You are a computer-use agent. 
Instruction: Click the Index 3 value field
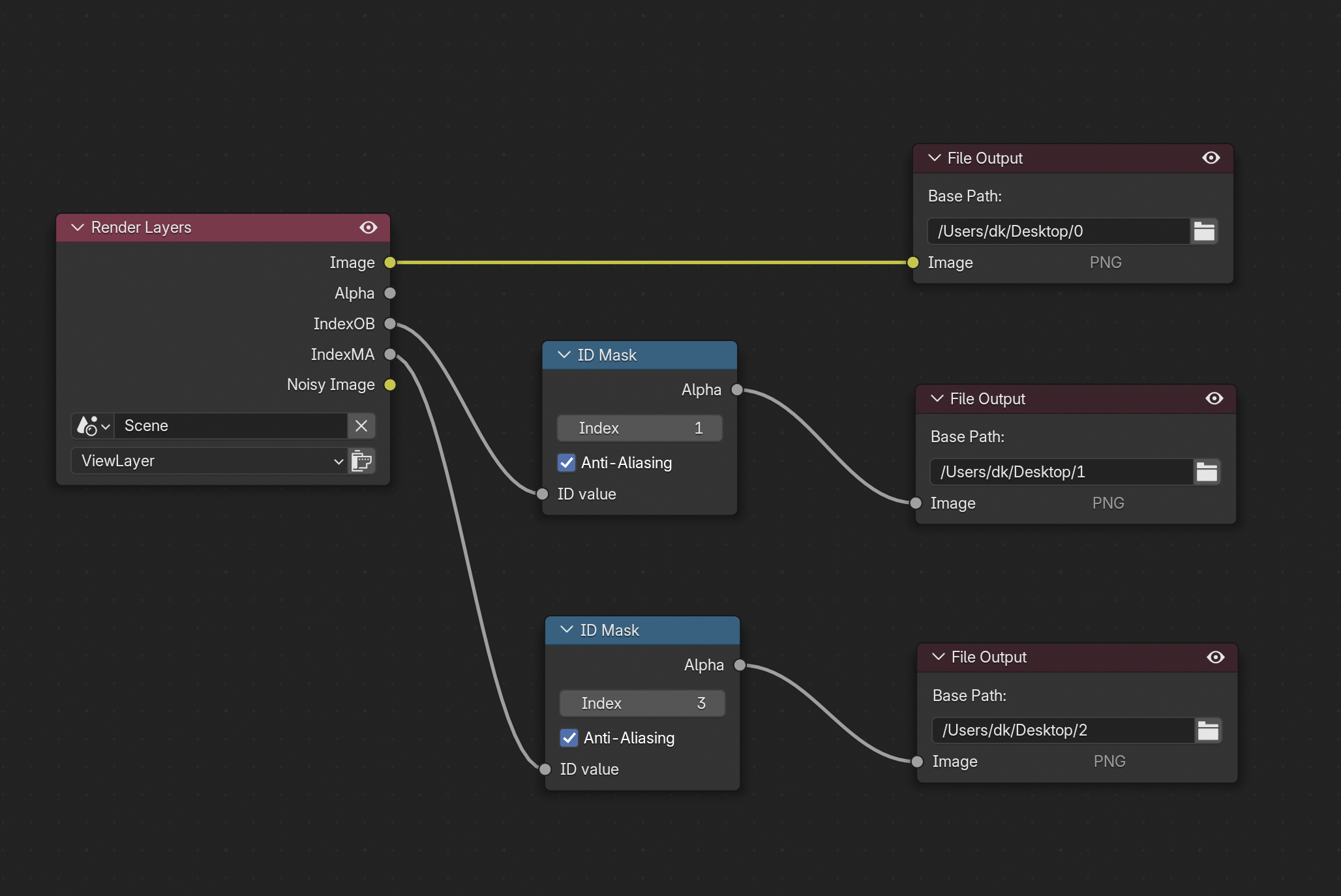(x=642, y=704)
